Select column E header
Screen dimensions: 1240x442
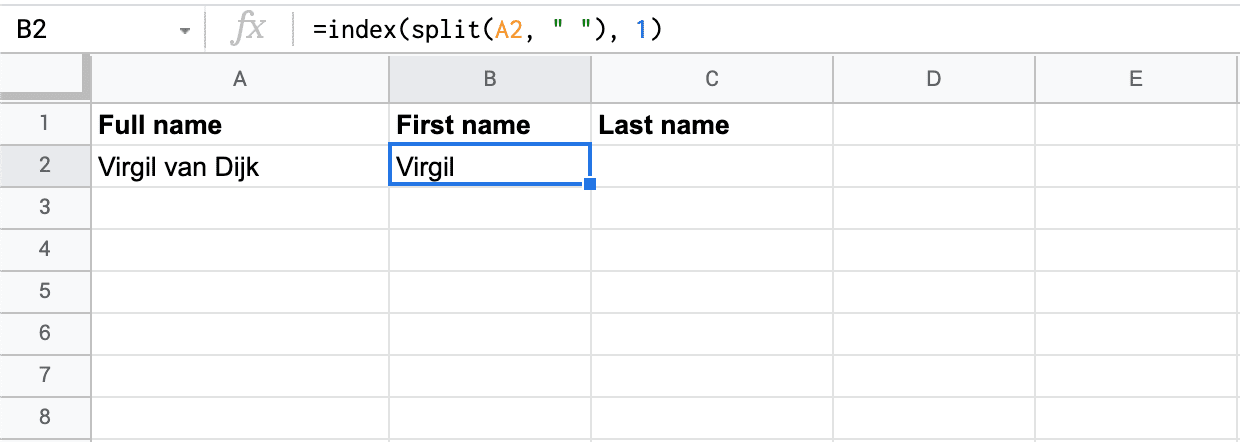[1137, 79]
